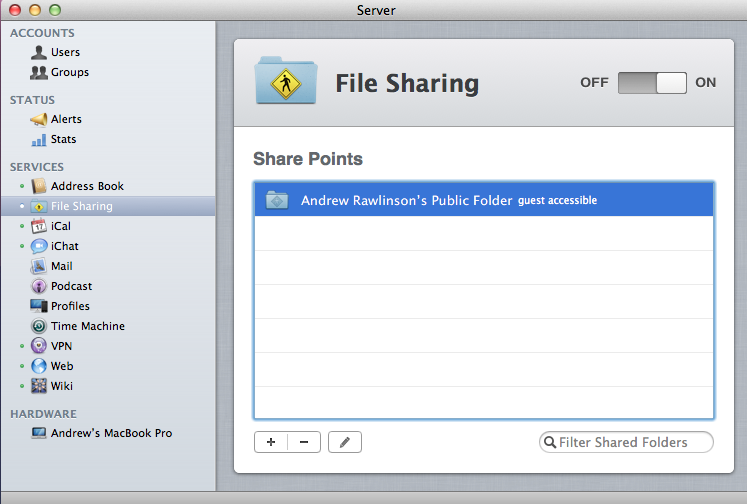Select the VPN service
The height and width of the screenshot is (504, 747).
click(x=61, y=346)
